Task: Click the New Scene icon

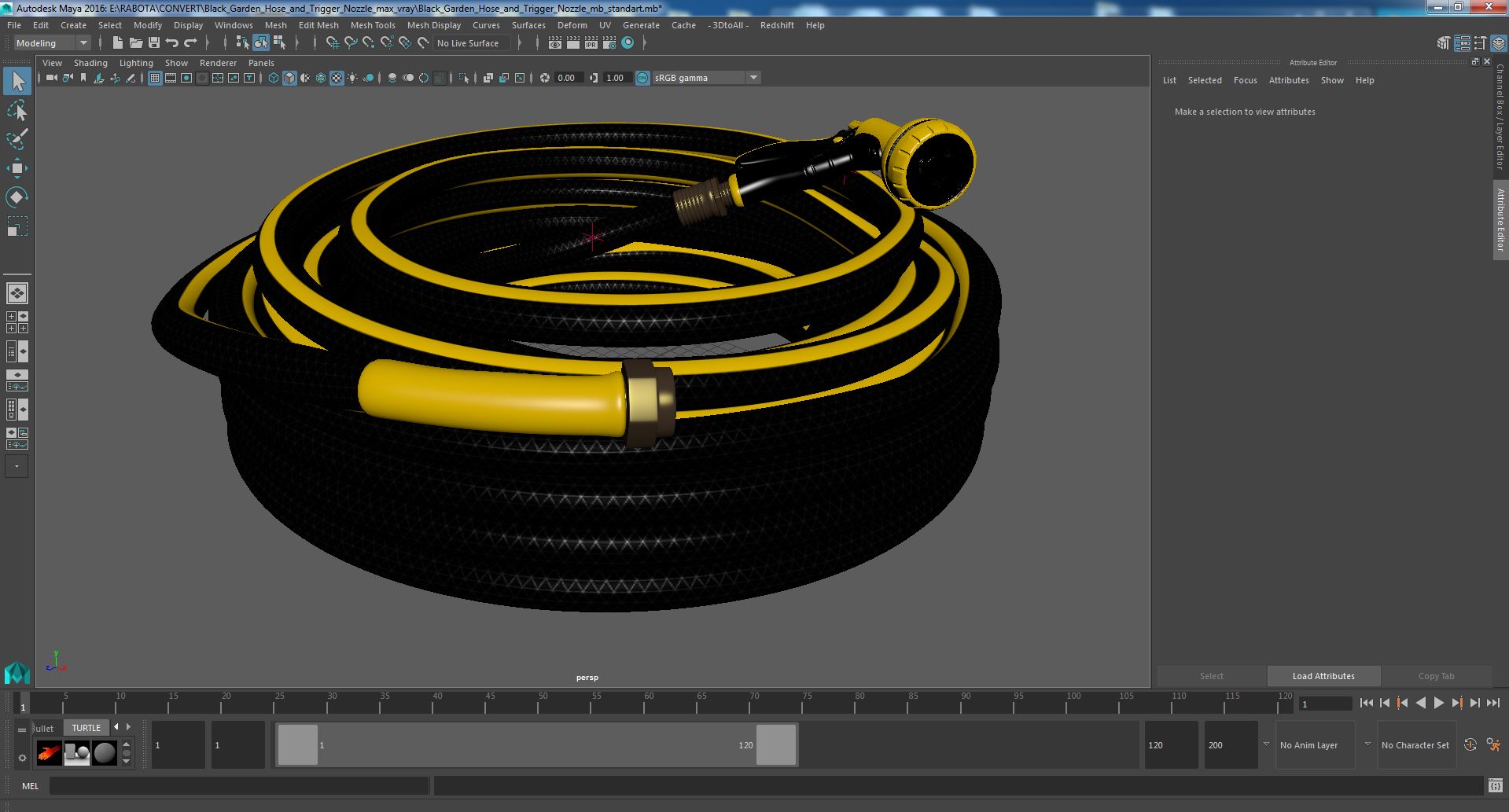Action: click(x=117, y=43)
